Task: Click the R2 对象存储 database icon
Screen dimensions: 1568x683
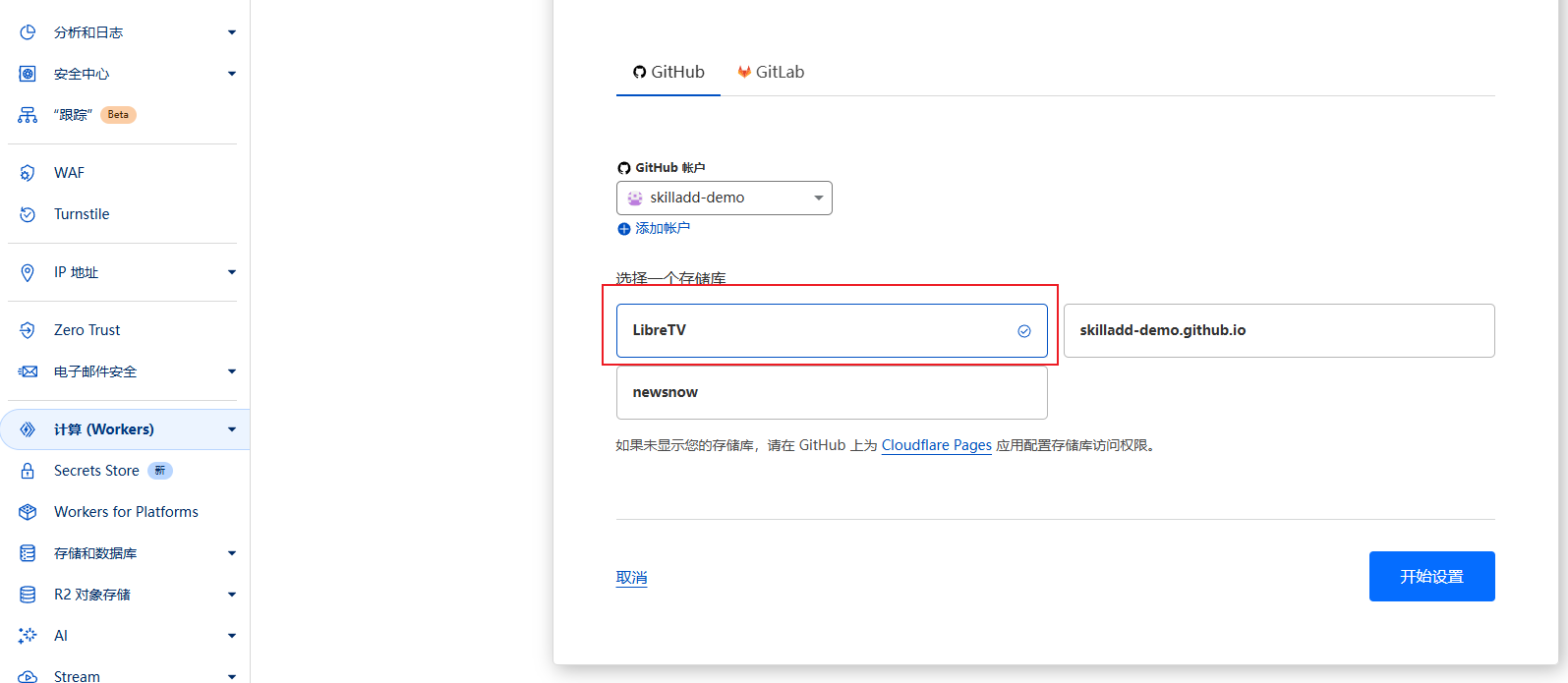Action: pyautogui.click(x=28, y=595)
